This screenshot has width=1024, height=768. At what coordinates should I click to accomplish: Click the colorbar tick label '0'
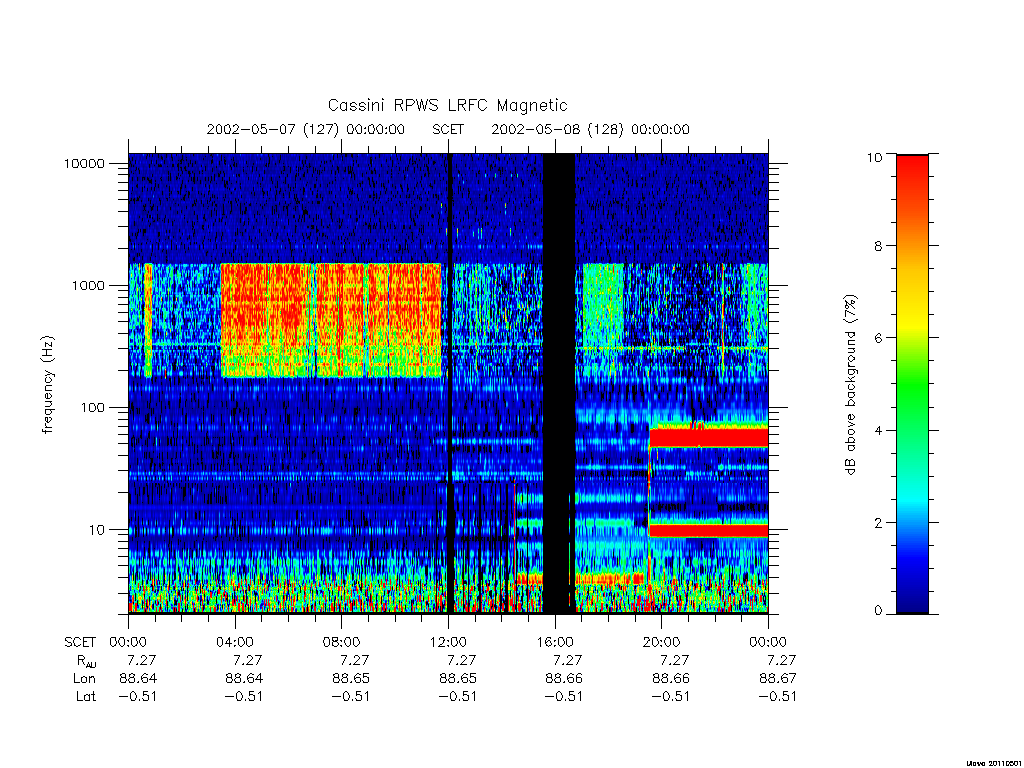tap(877, 611)
